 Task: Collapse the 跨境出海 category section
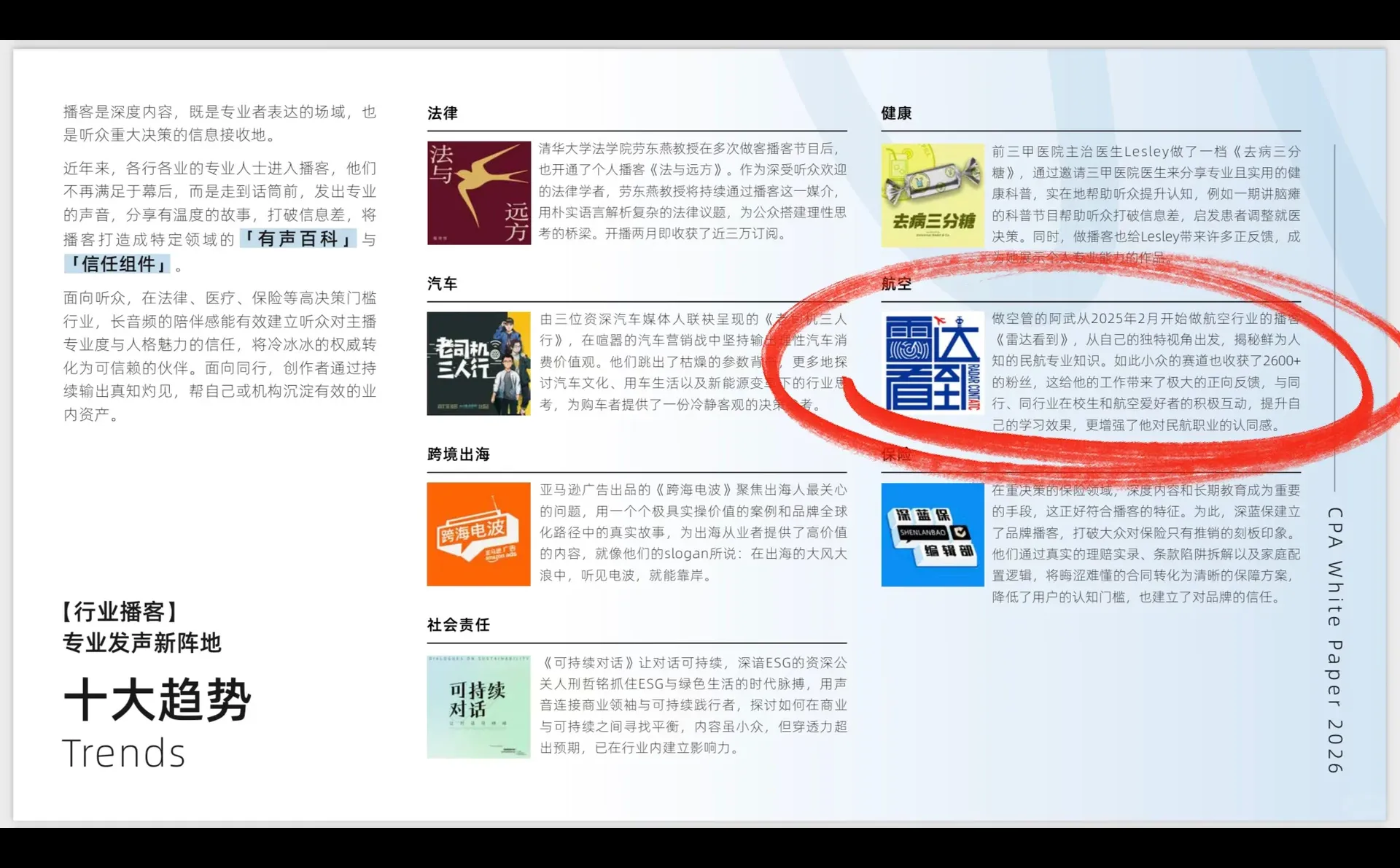point(459,454)
